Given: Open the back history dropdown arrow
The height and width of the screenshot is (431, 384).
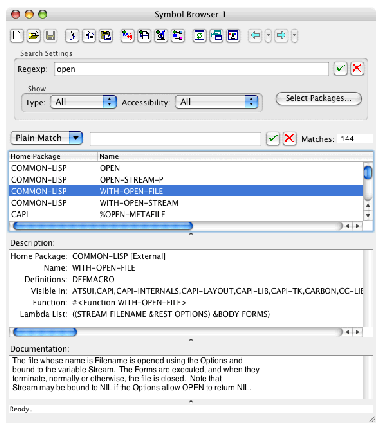Looking at the screenshot, I should (x=268, y=36).
